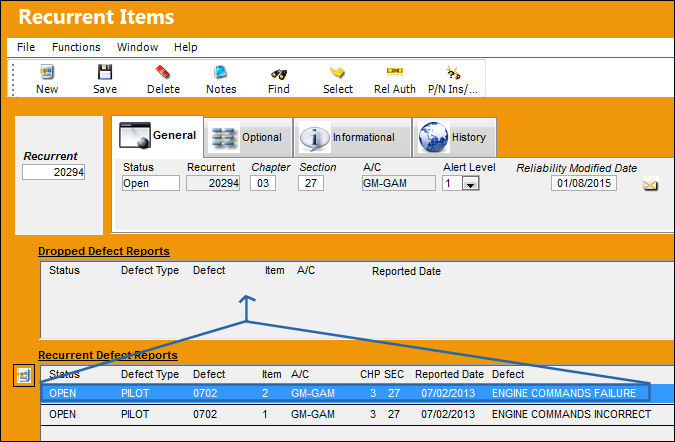Click the Reported Date header in Recurrent reports

[449, 374]
